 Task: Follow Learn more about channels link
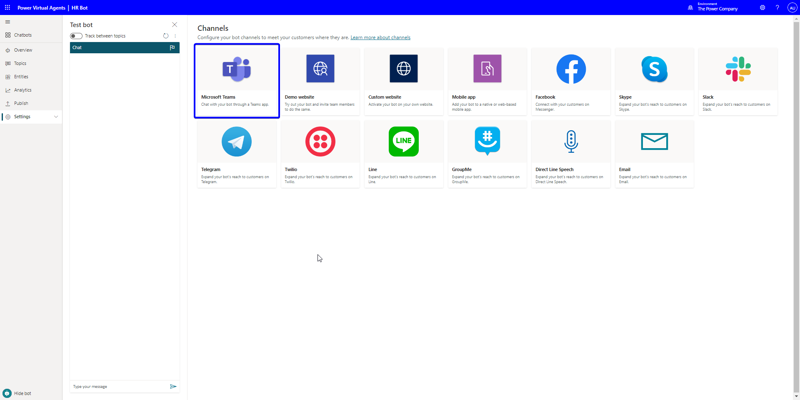click(x=380, y=38)
